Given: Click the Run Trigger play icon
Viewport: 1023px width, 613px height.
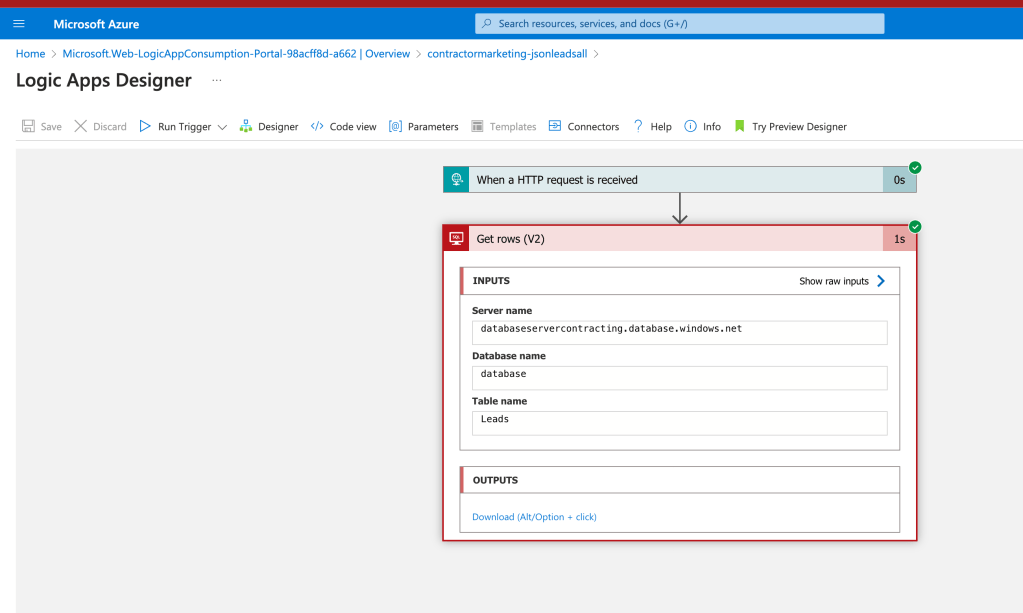Looking at the screenshot, I should tap(145, 126).
